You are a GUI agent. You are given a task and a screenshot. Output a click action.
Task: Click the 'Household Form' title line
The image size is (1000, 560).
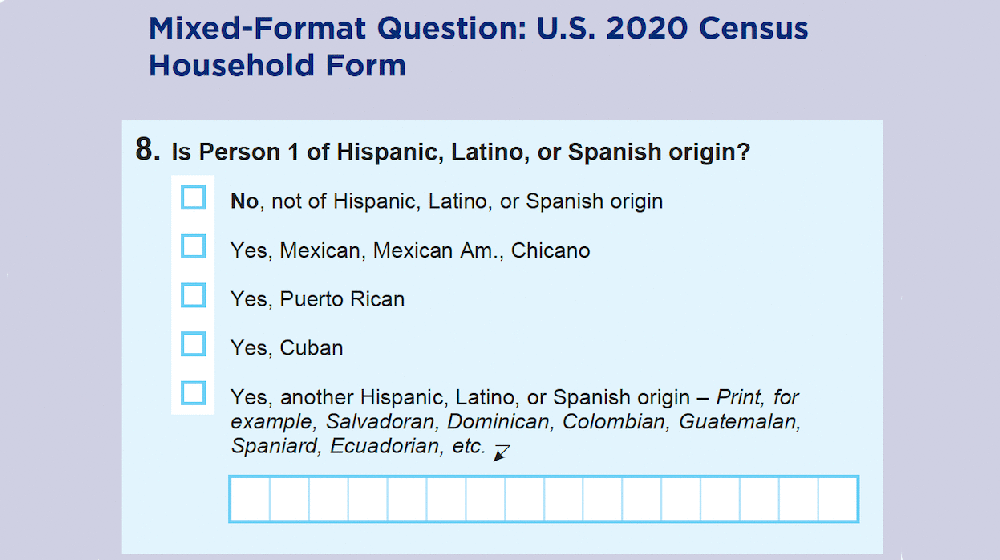click(x=277, y=65)
